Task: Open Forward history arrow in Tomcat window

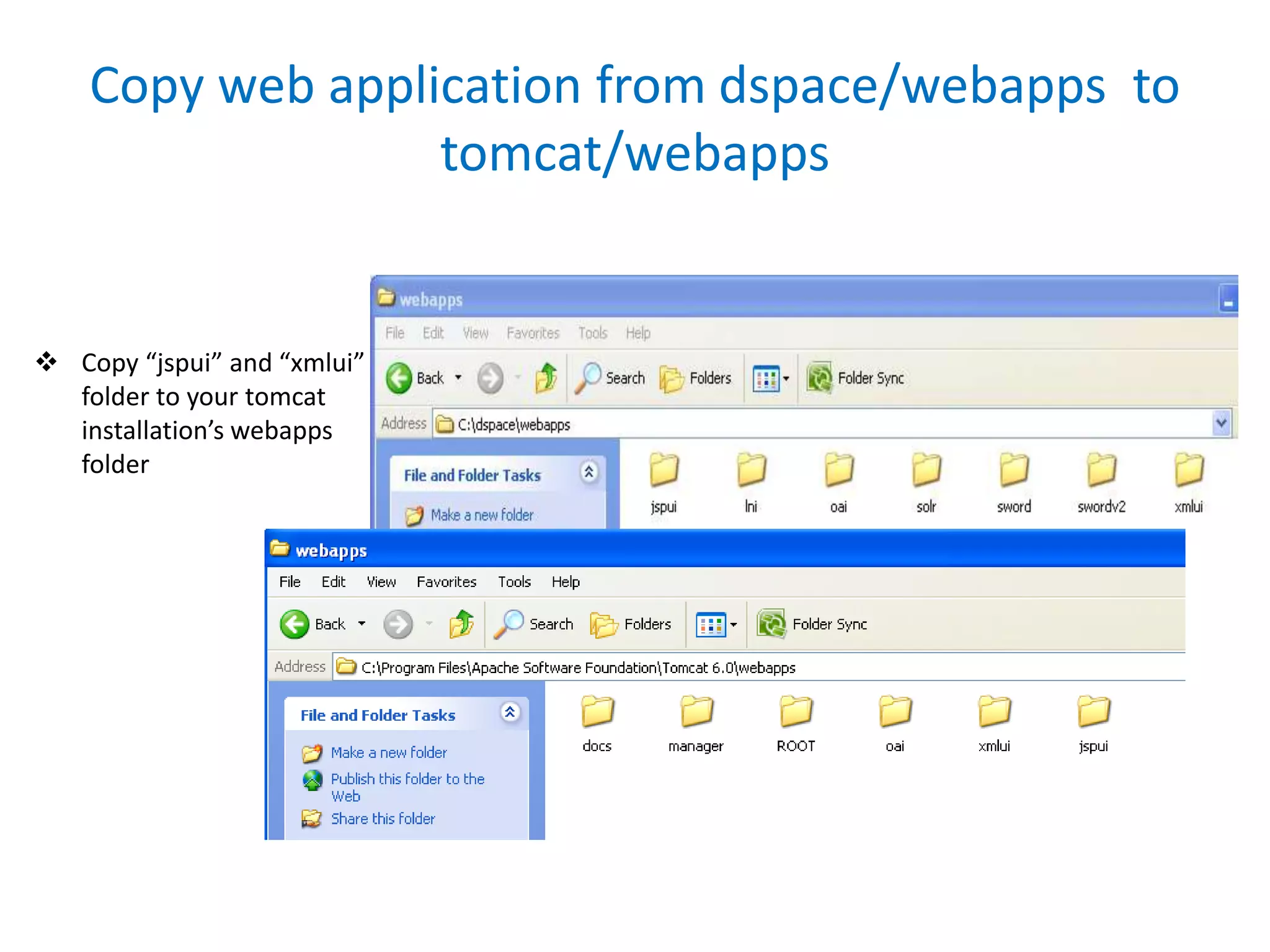Action: pos(429,624)
